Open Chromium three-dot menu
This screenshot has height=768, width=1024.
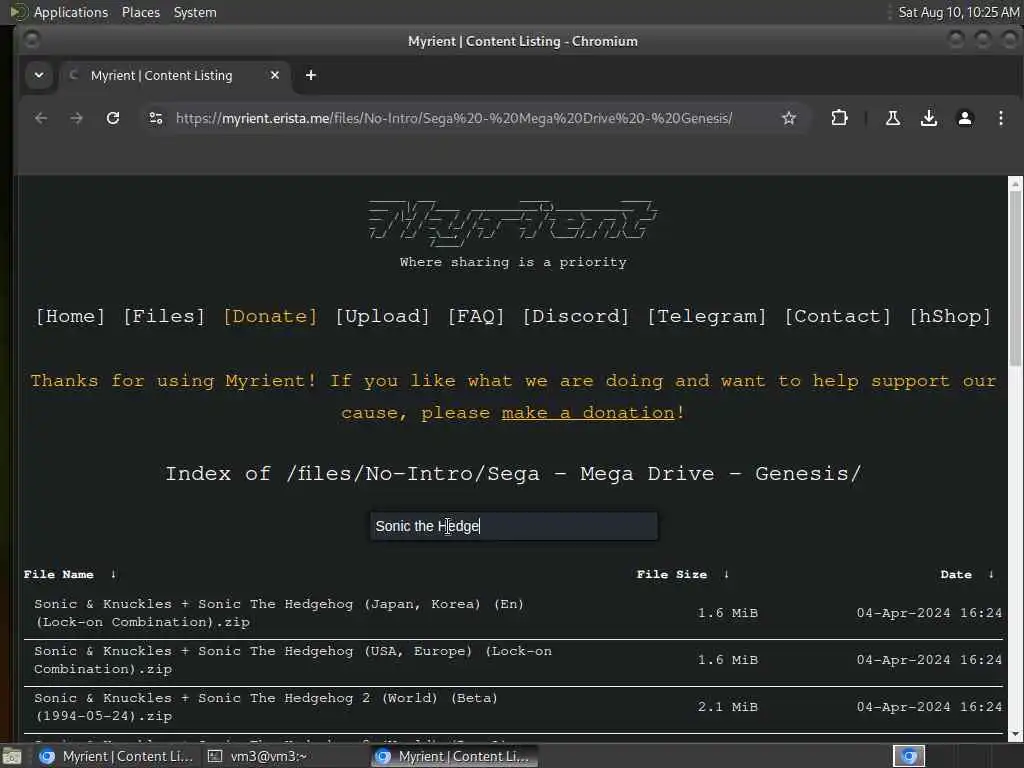1000,118
